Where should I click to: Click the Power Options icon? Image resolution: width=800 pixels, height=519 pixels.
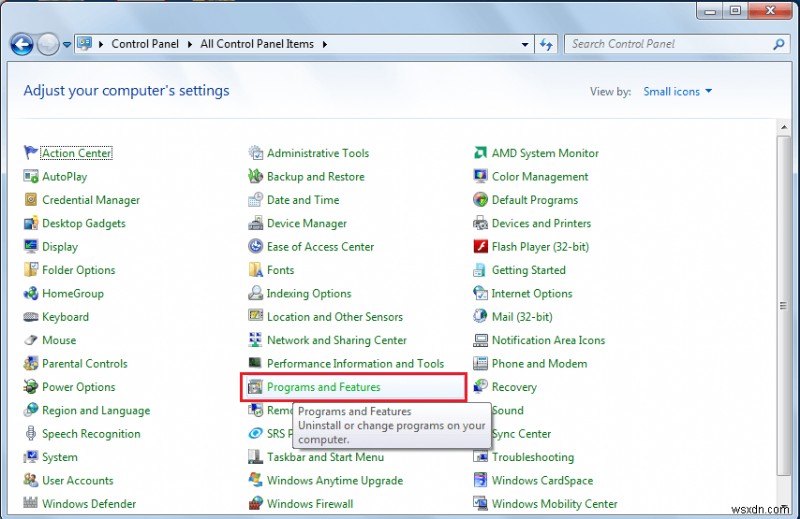[31, 387]
